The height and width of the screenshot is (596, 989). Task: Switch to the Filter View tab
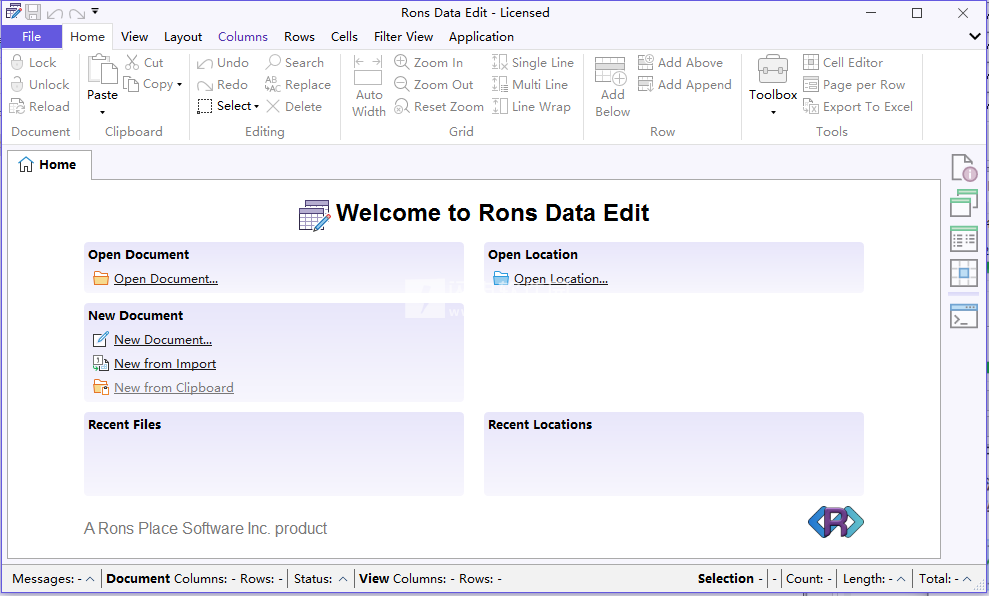pyautogui.click(x=403, y=37)
